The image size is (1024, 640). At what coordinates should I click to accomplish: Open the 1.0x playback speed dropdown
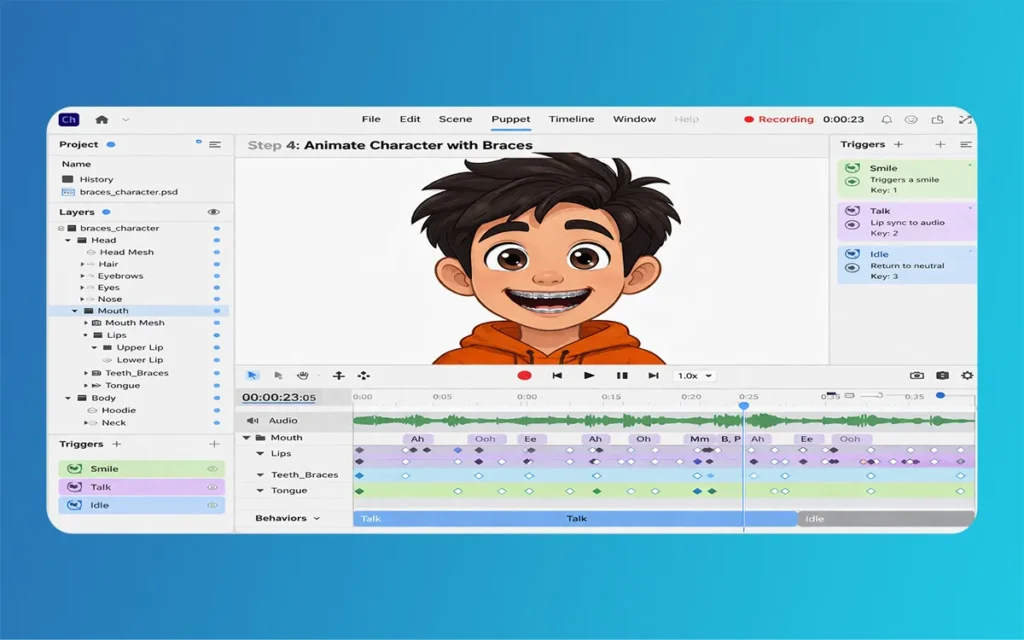coord(695,376)
